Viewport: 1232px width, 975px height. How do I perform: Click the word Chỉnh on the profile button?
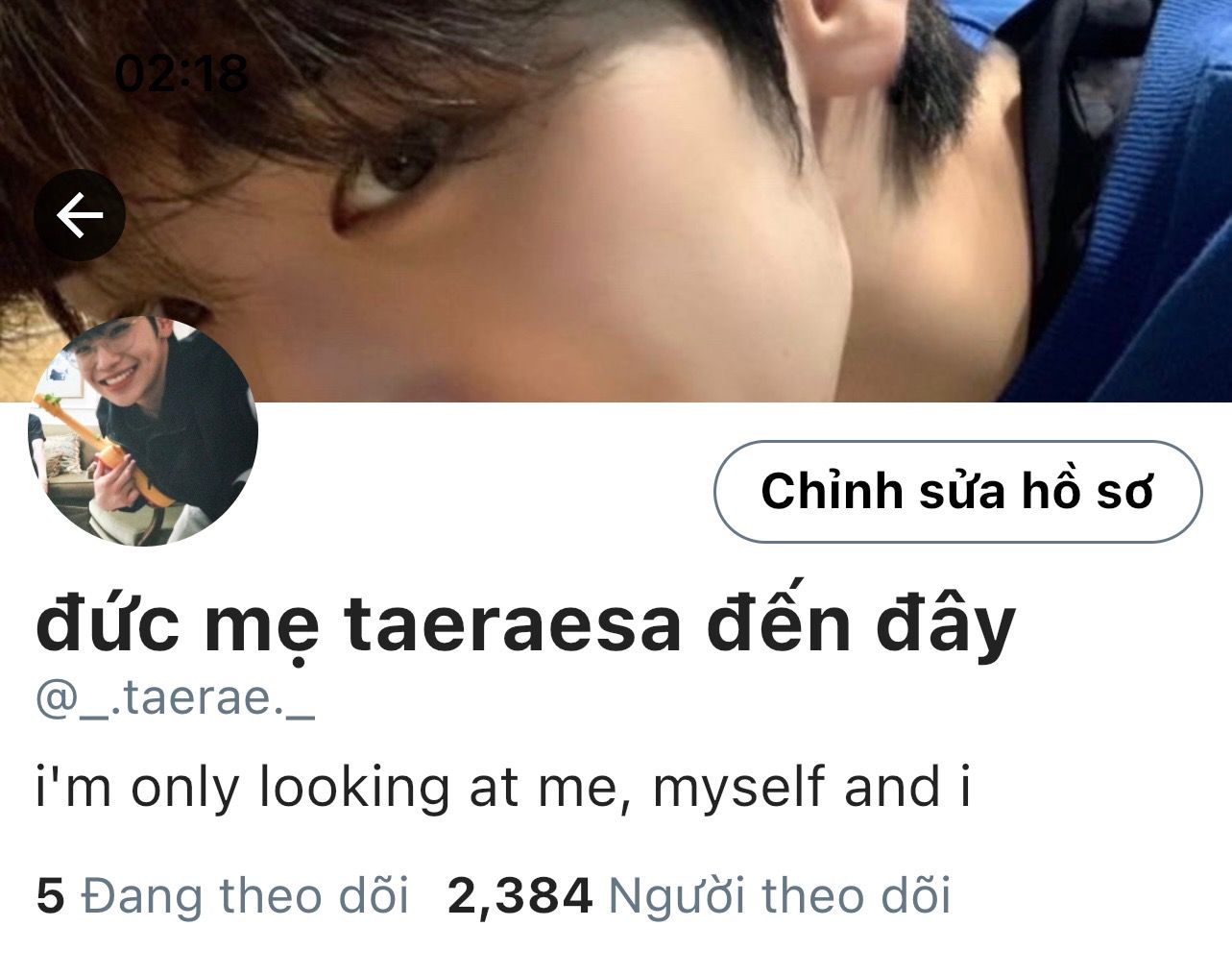pos(832,490)
